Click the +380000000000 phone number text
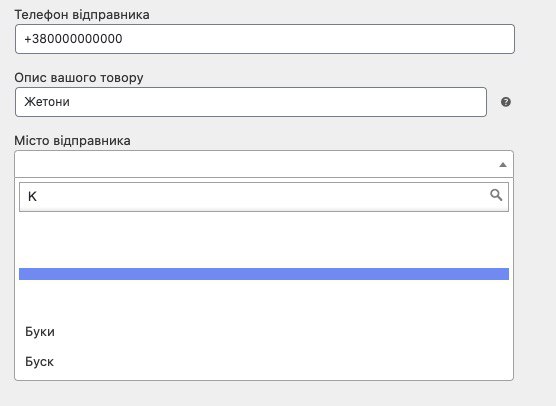This screenshot has height=406, width=556. (x=73, y=39)
